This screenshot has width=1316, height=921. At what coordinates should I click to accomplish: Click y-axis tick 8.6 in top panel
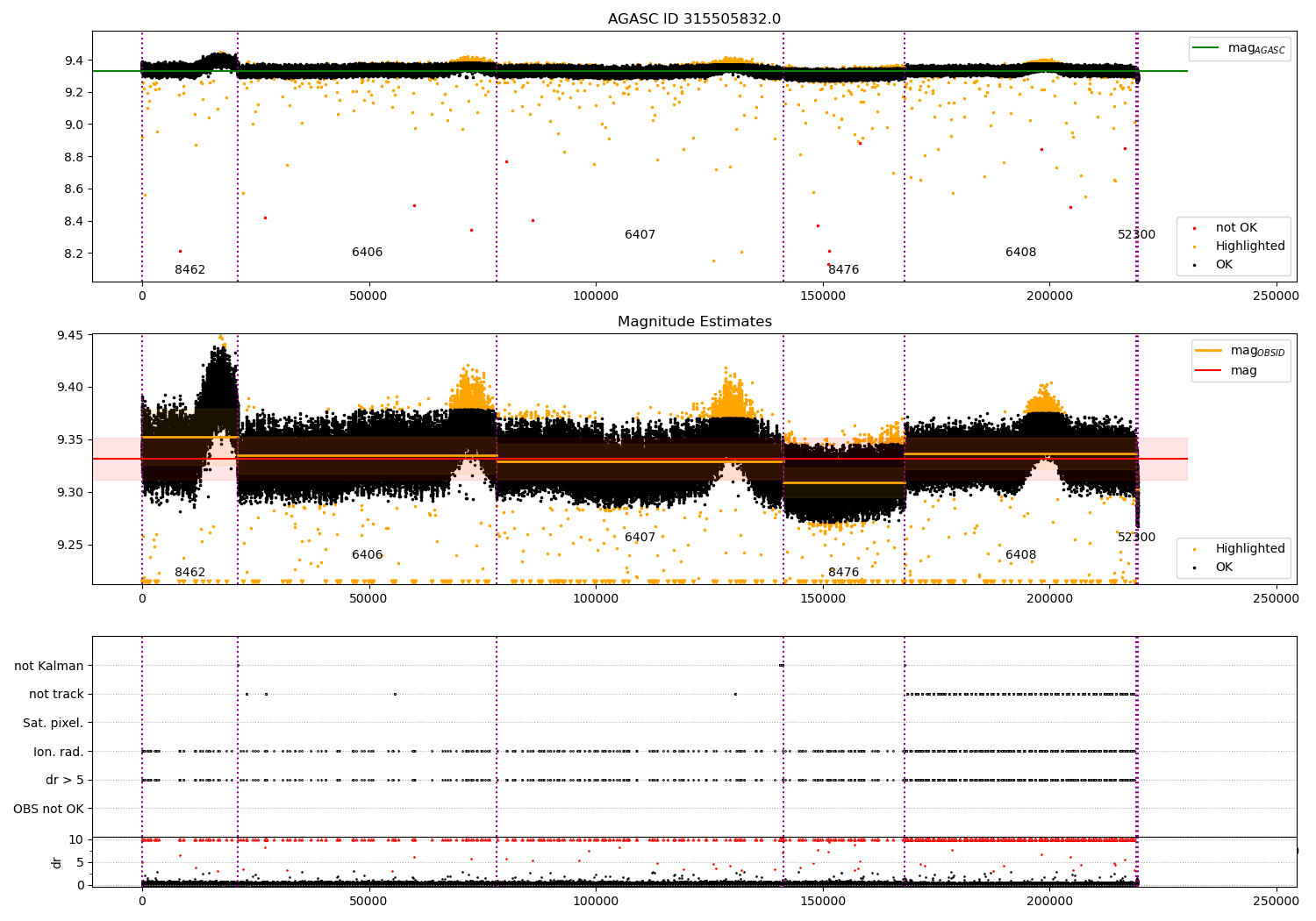click(74, 189)
